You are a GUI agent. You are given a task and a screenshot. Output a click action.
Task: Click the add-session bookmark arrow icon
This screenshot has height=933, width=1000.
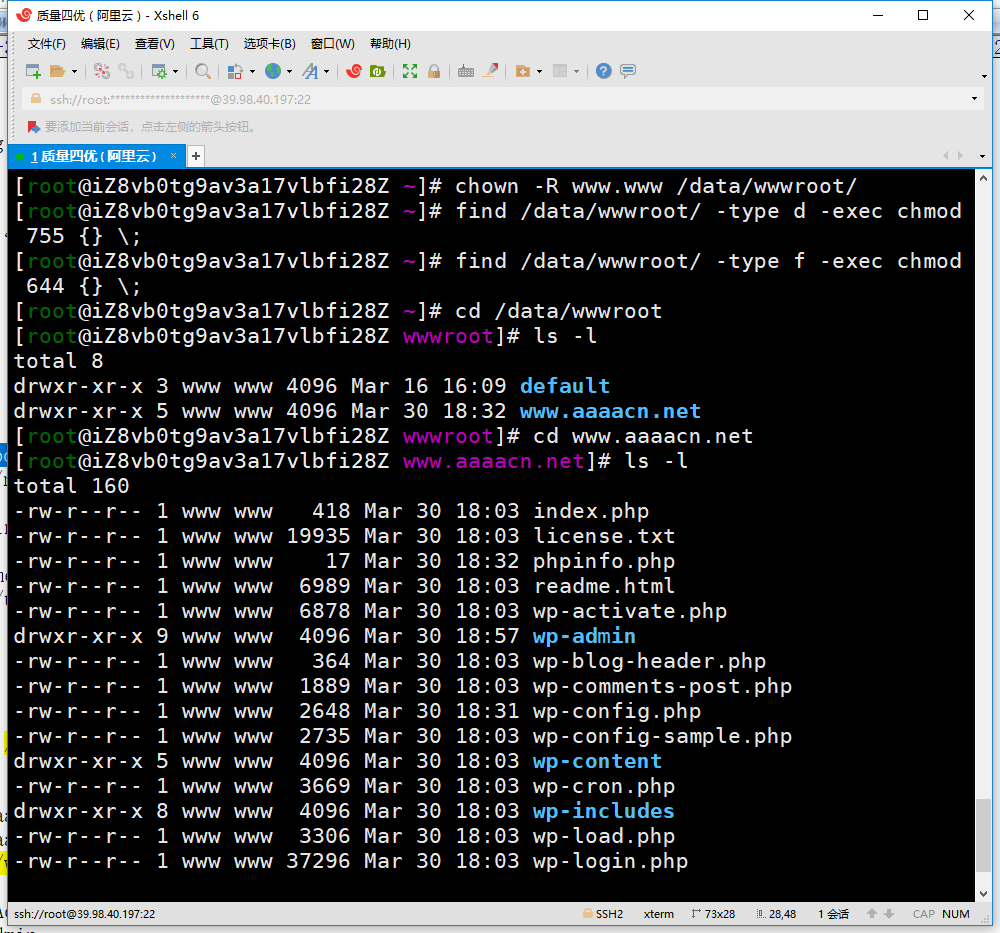pos(33,127)
